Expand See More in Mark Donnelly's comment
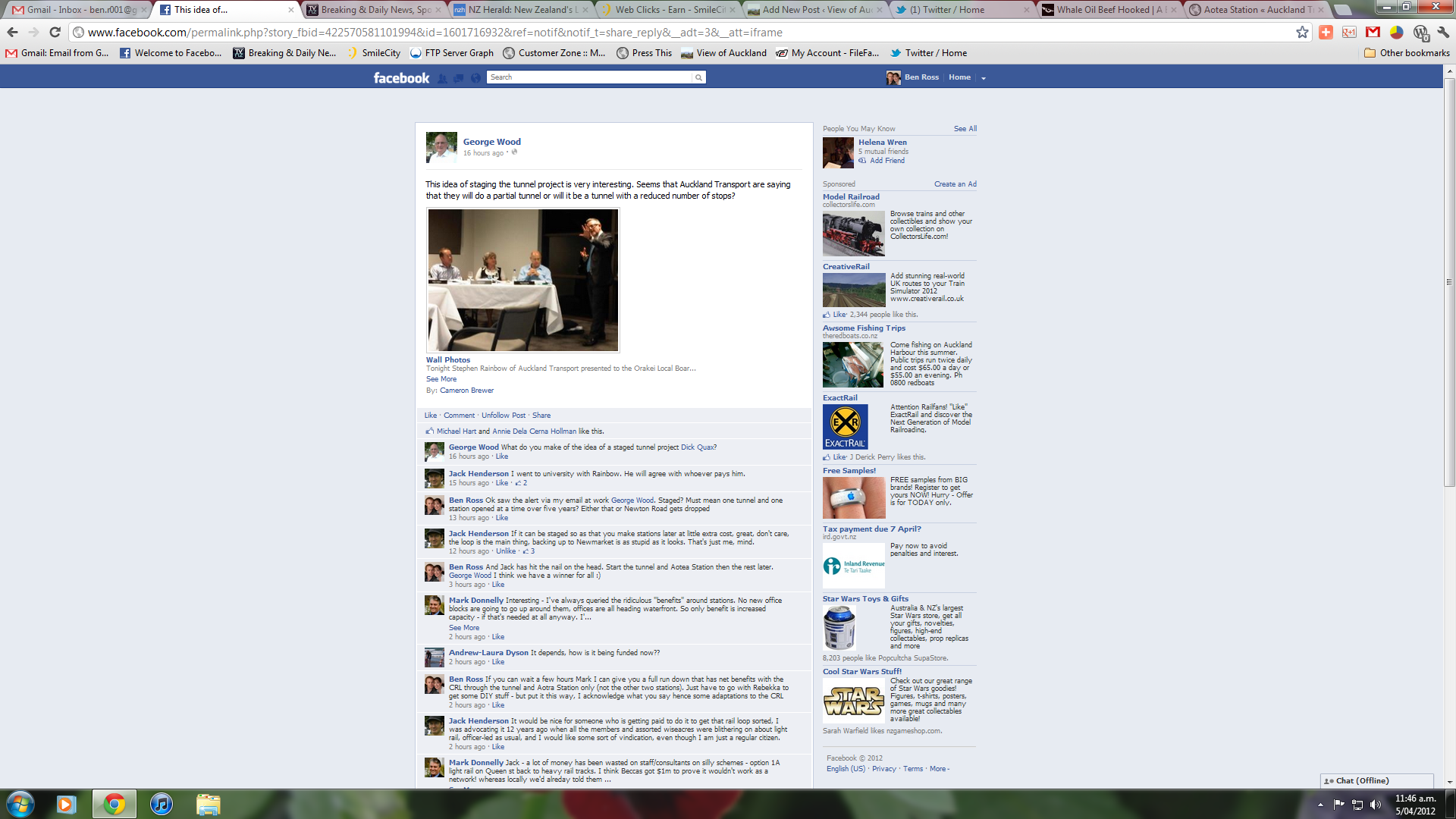Image resolution: width=1456 pixels, height=819 pixels. tap(463, 628)
